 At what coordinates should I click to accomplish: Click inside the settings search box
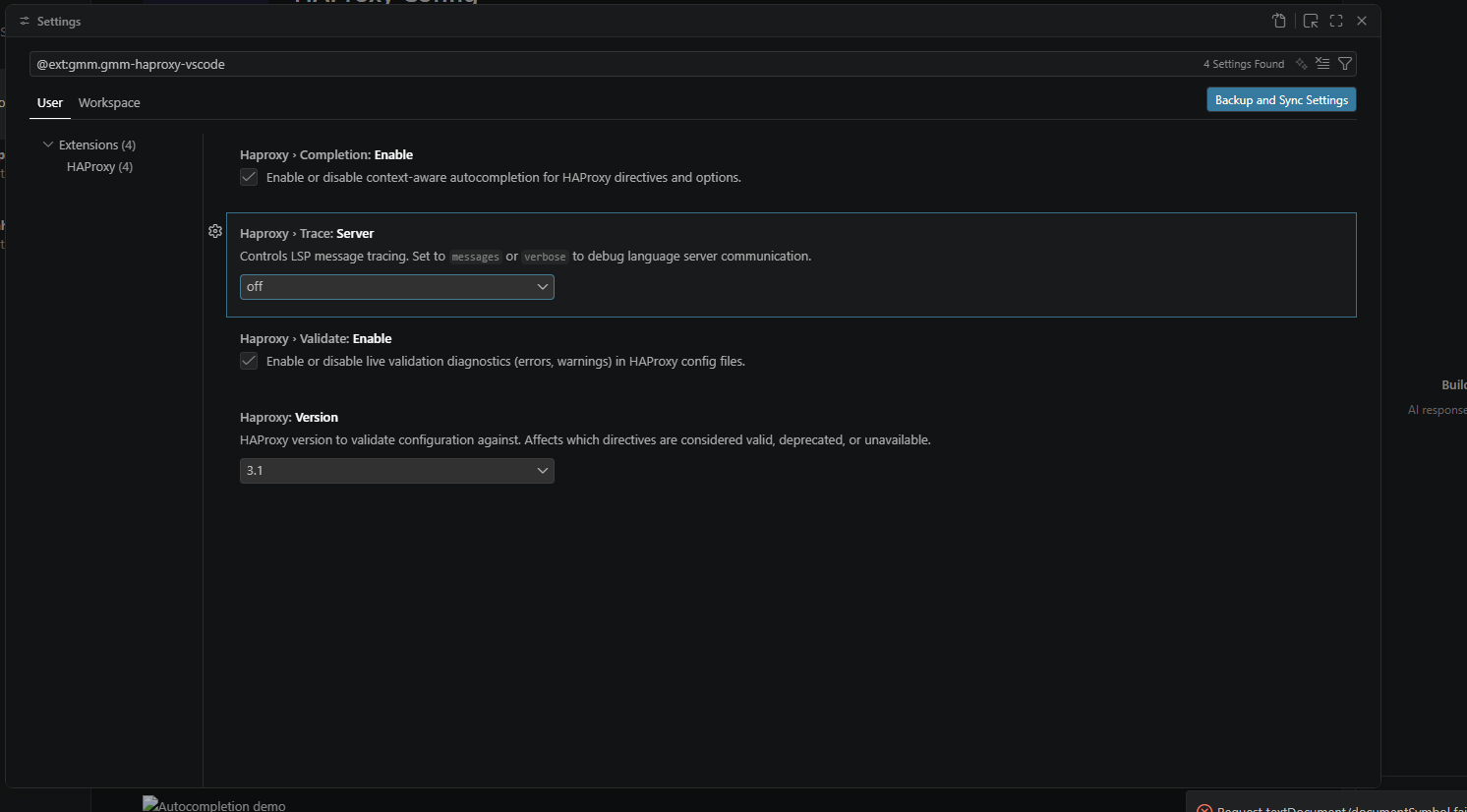coord(590,63)
